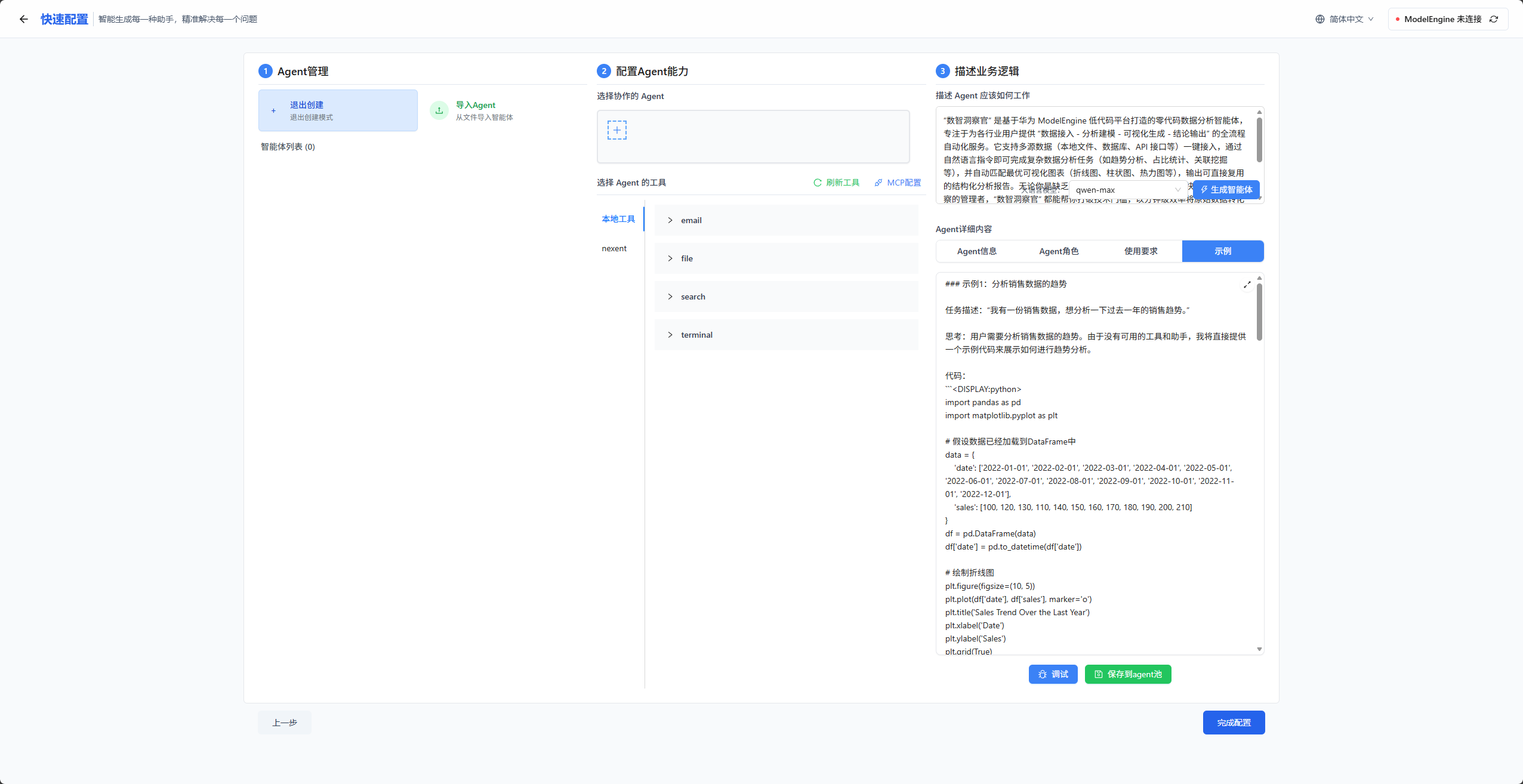Image resolution: width=1523 pixels, height=784 pixels.
Task: Click into the agent description text area
Action: click(x=1092, y=146)
